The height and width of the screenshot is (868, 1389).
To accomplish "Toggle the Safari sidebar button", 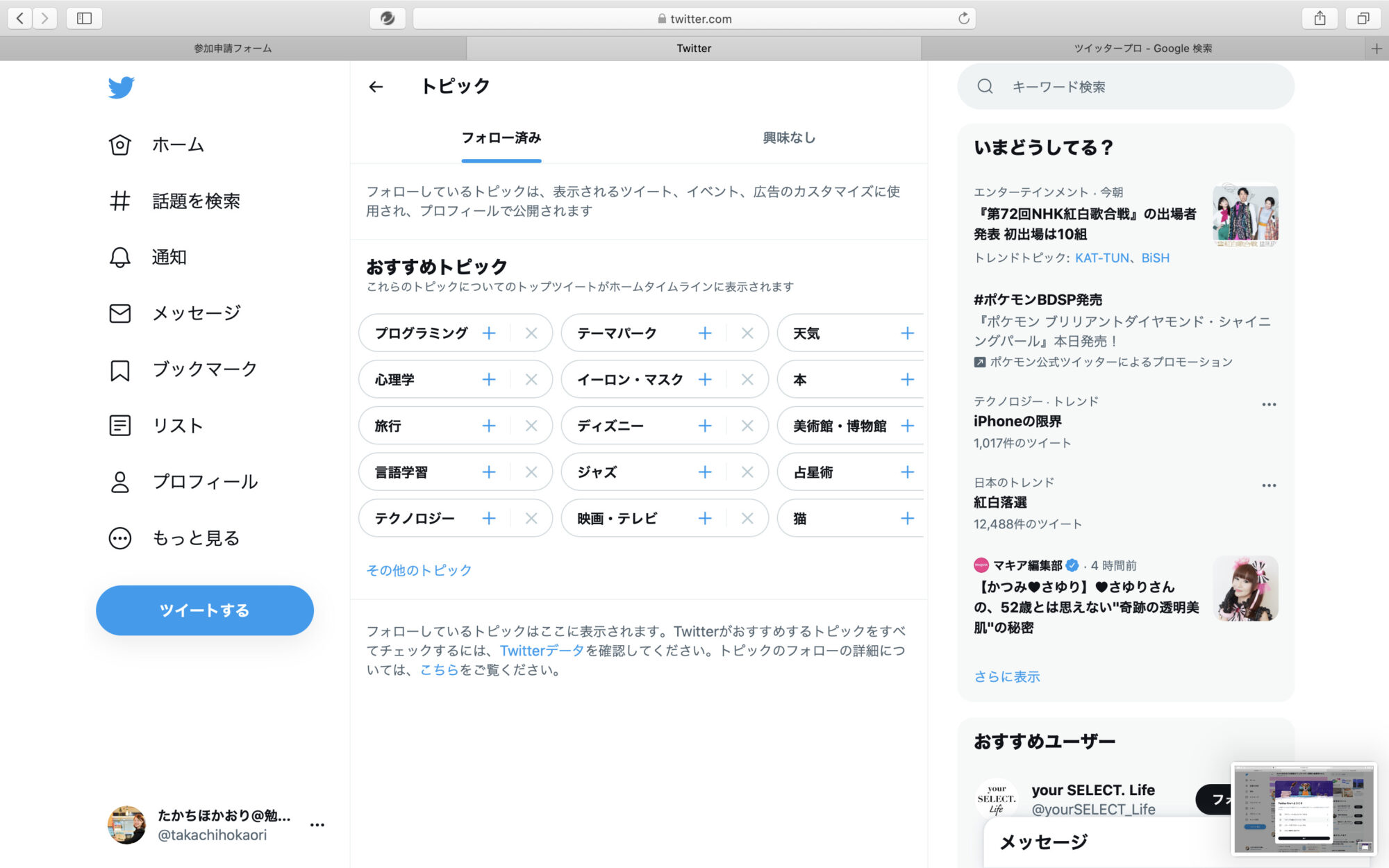I will 84,19.
